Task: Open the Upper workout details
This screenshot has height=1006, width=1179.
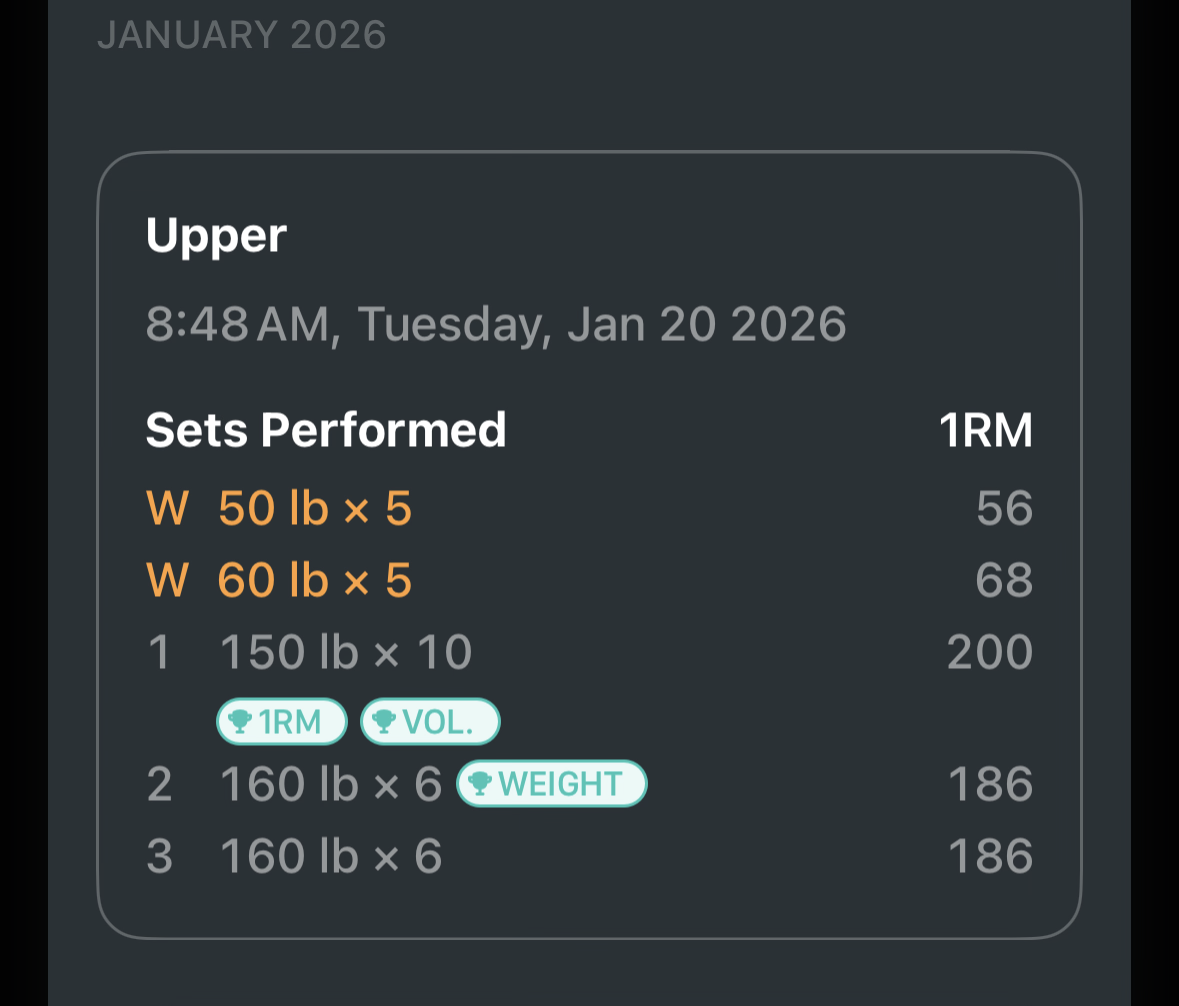Action: coord(216,235)
